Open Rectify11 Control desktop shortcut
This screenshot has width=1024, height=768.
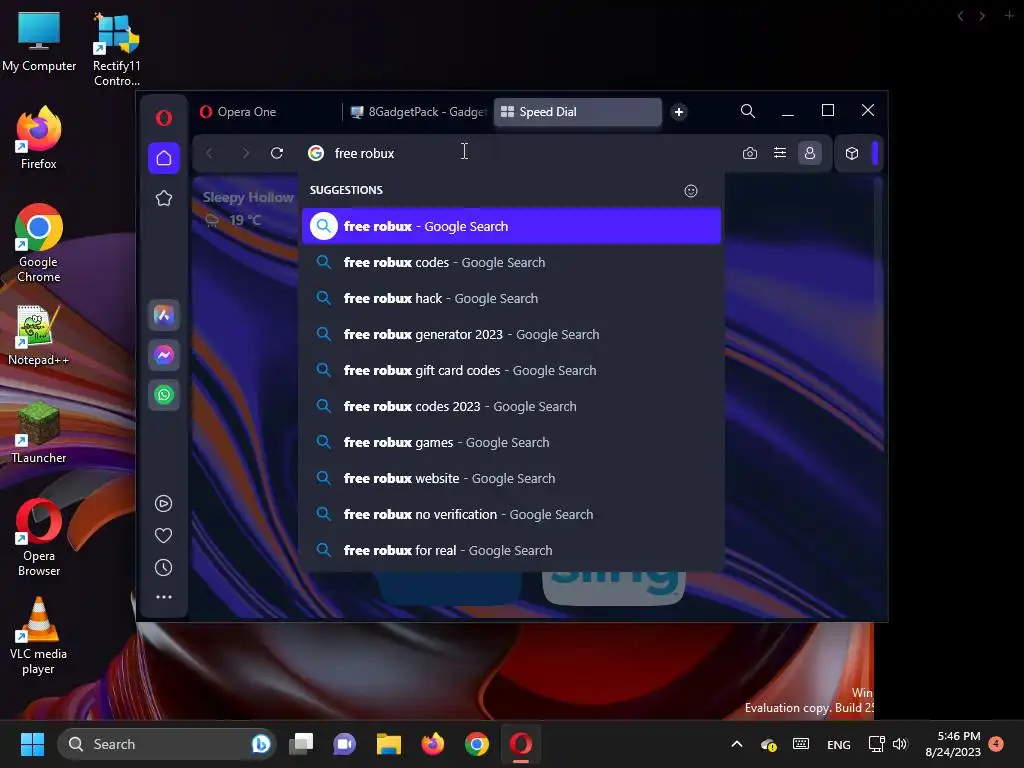click(116, 48)
